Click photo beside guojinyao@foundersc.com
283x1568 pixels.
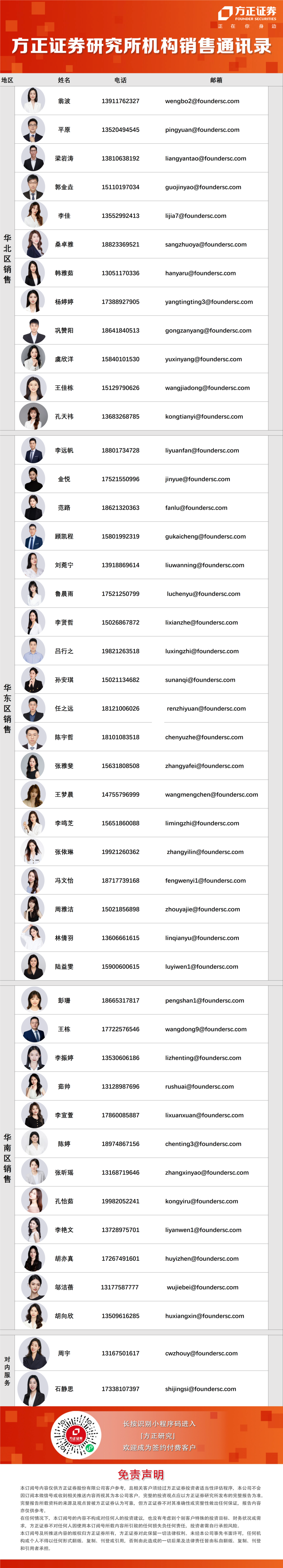(x=33, y=187)
